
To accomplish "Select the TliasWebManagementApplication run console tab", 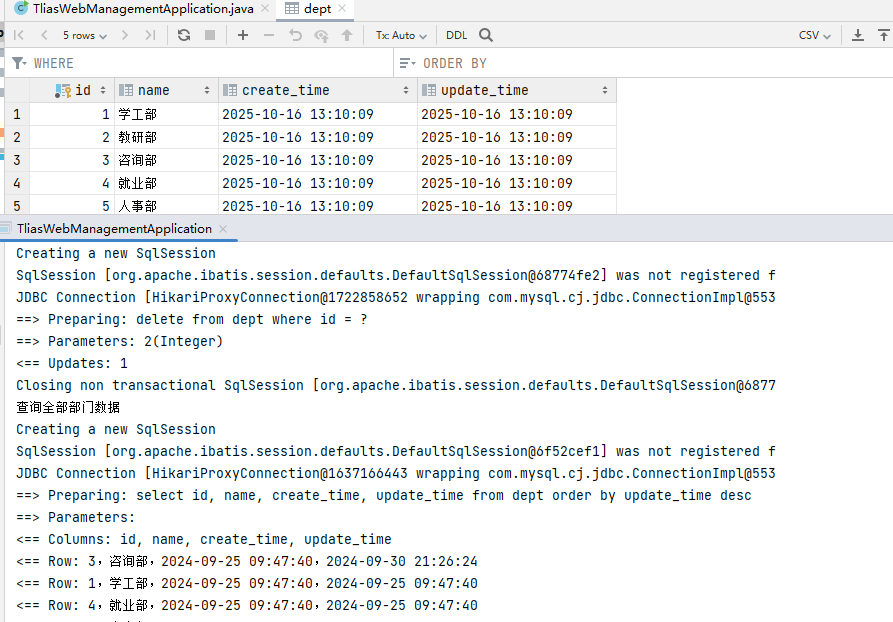I will click(113, 229).
